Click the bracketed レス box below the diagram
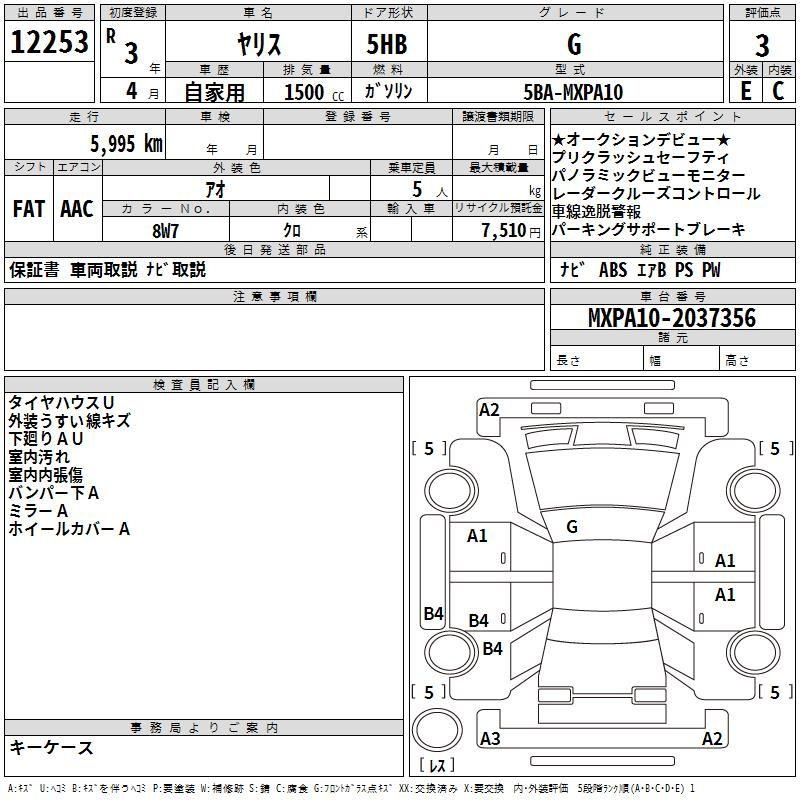 click(x=437, y=767)
